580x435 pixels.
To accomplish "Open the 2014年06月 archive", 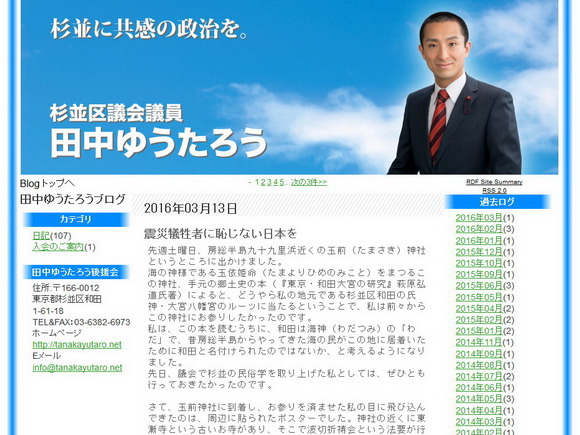I will [x=479, y=388].
